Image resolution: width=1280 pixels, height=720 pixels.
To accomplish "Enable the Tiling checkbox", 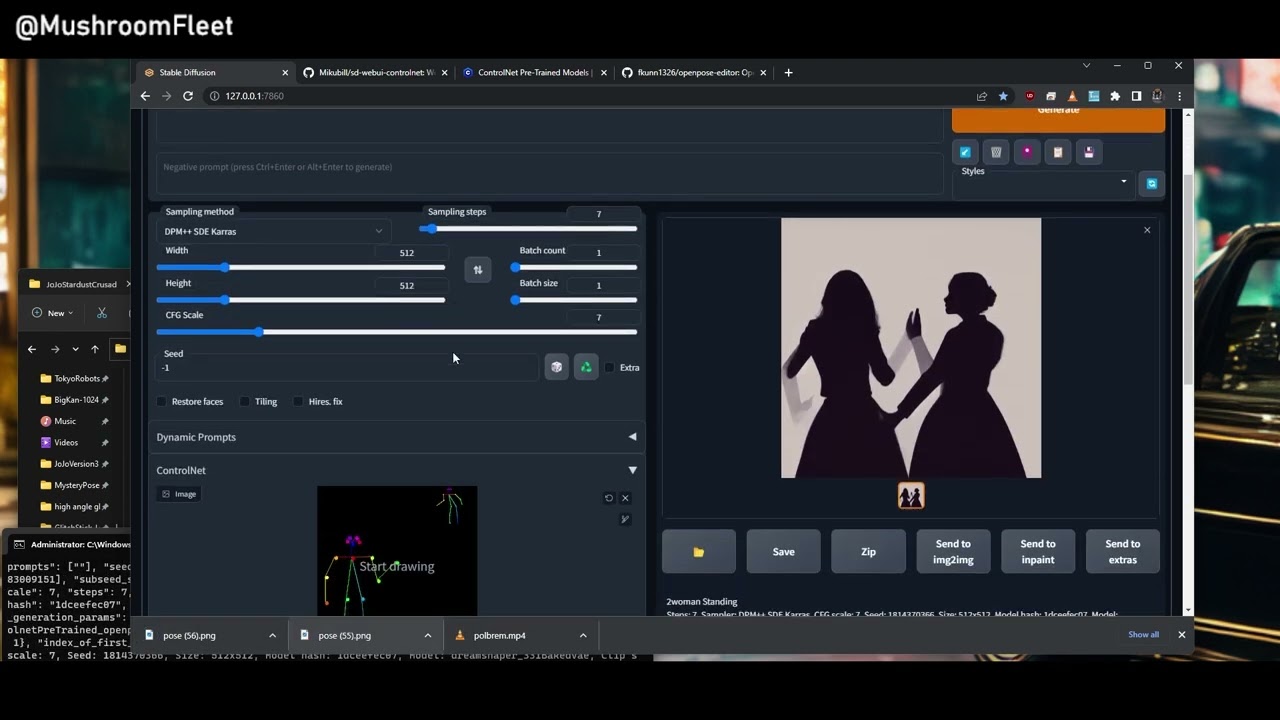I will coord(245,402).
